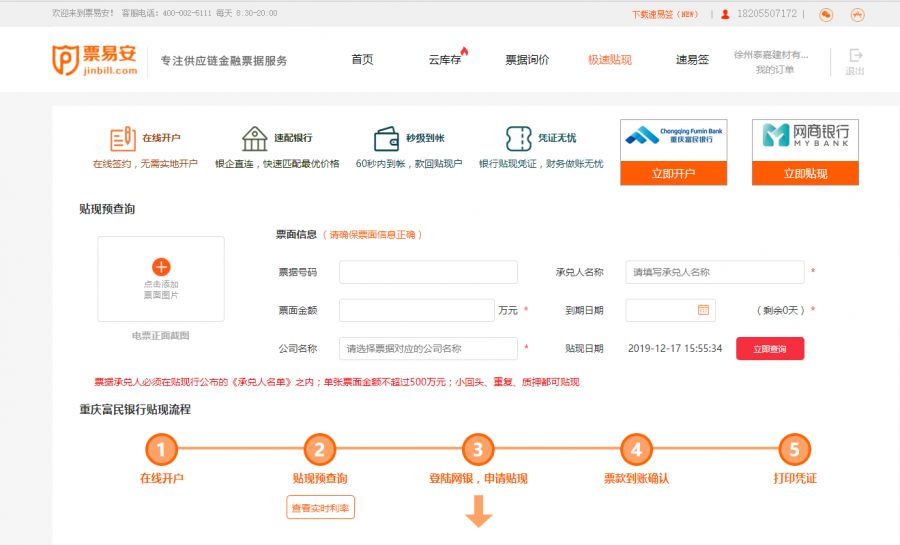Open the 速易签 menu item
The image size is (900, 545).
click(x=692, y=59)
